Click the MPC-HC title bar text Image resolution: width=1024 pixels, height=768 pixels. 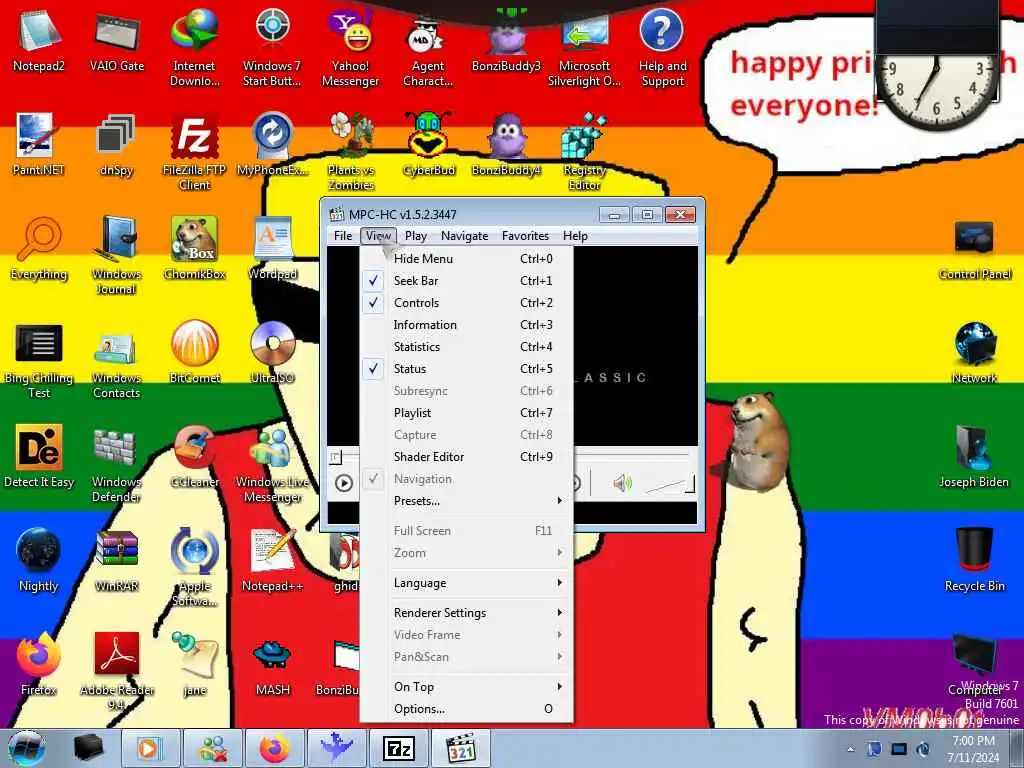point(402,214)
